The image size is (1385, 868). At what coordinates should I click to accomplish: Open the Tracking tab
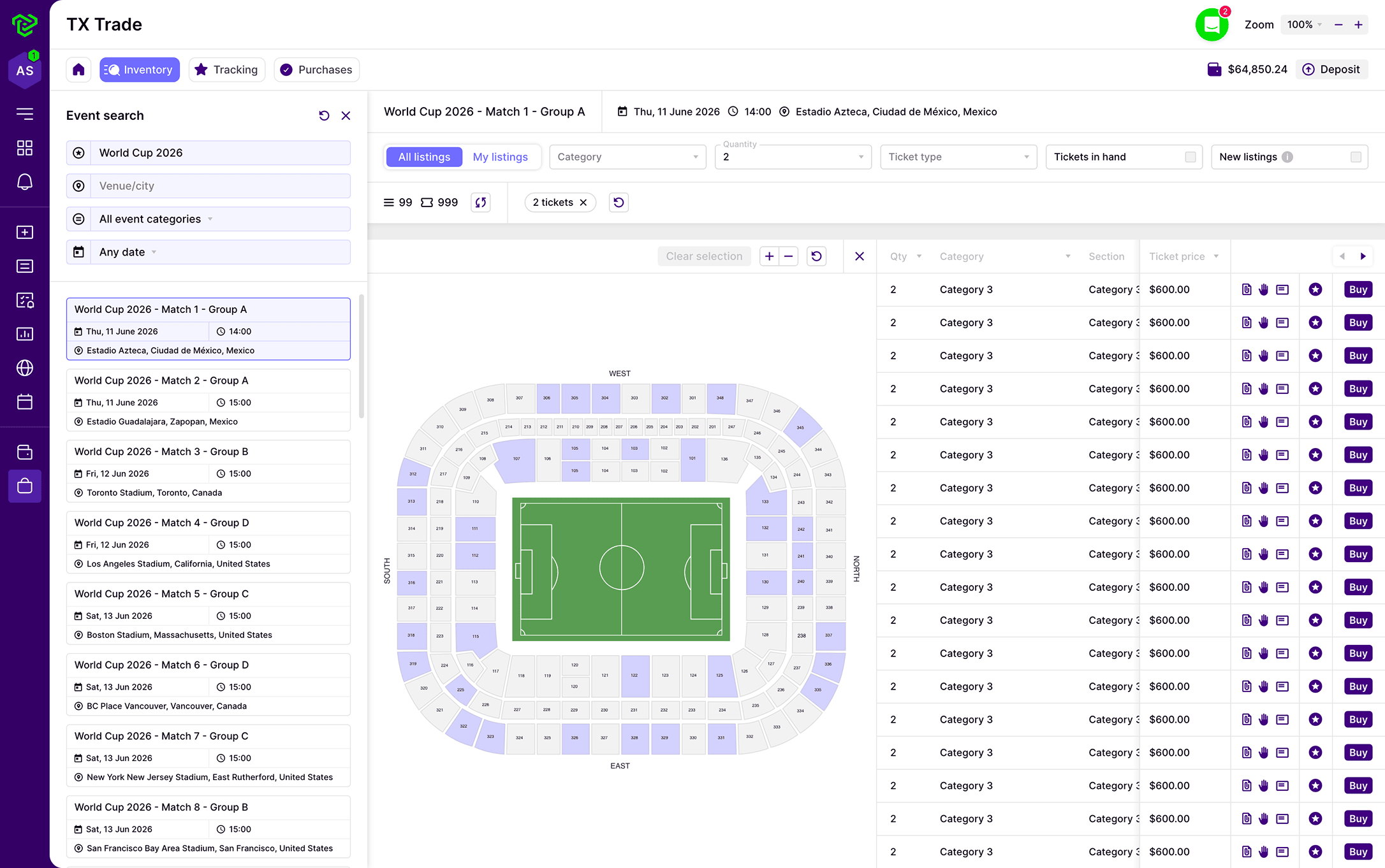tap(226, 69)
